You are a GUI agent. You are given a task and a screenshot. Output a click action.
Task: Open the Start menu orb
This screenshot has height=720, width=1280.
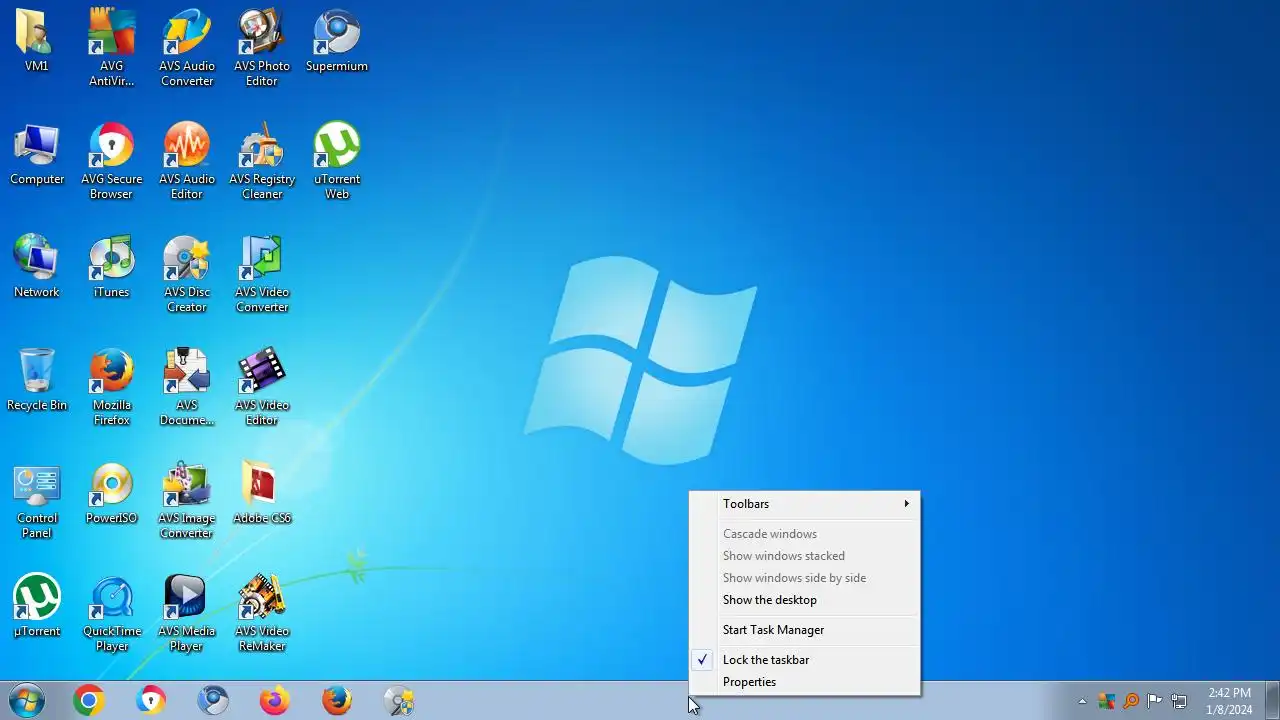coord(26,701)
